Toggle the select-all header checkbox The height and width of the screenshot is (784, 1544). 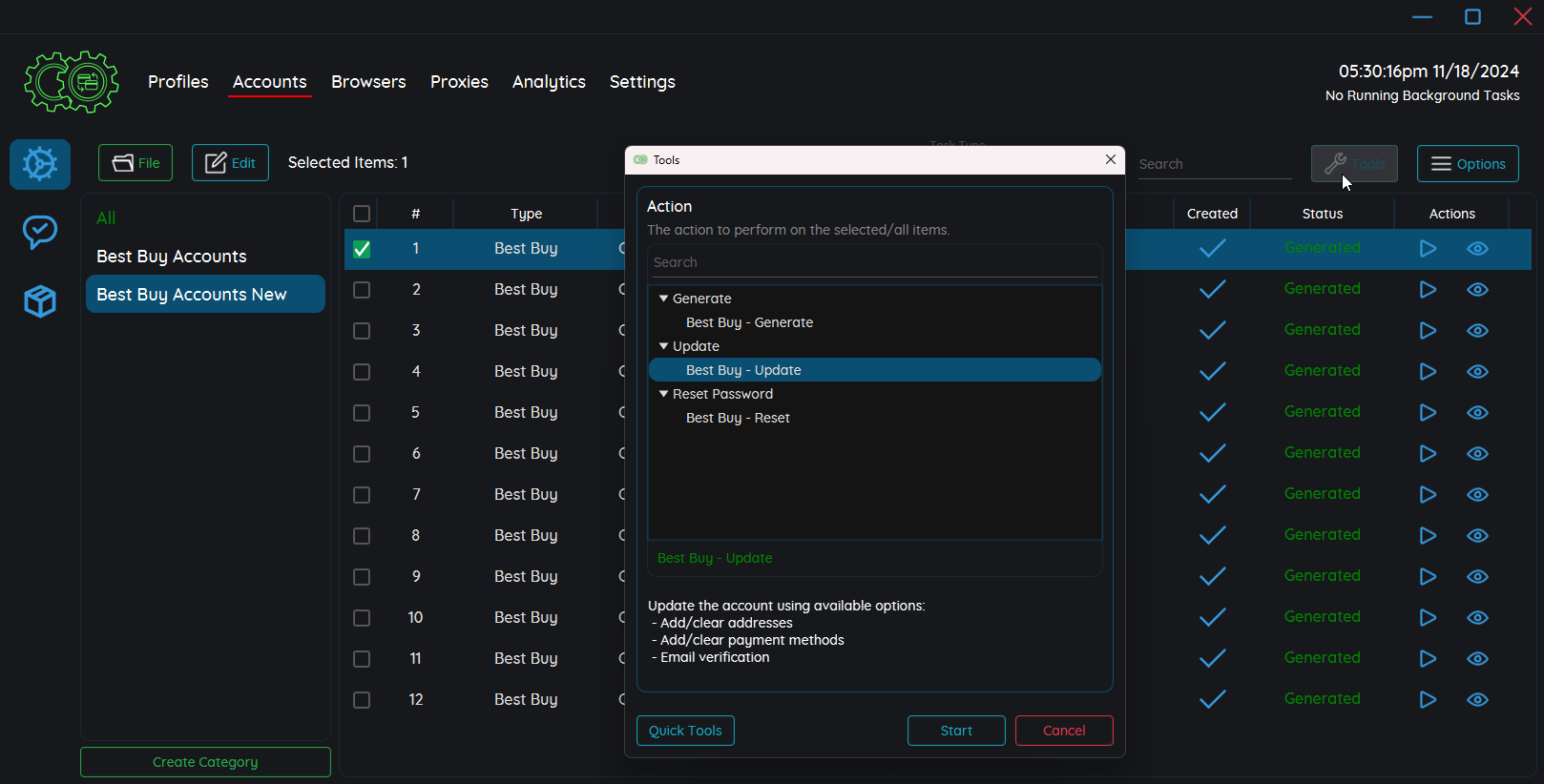[362, 214]
